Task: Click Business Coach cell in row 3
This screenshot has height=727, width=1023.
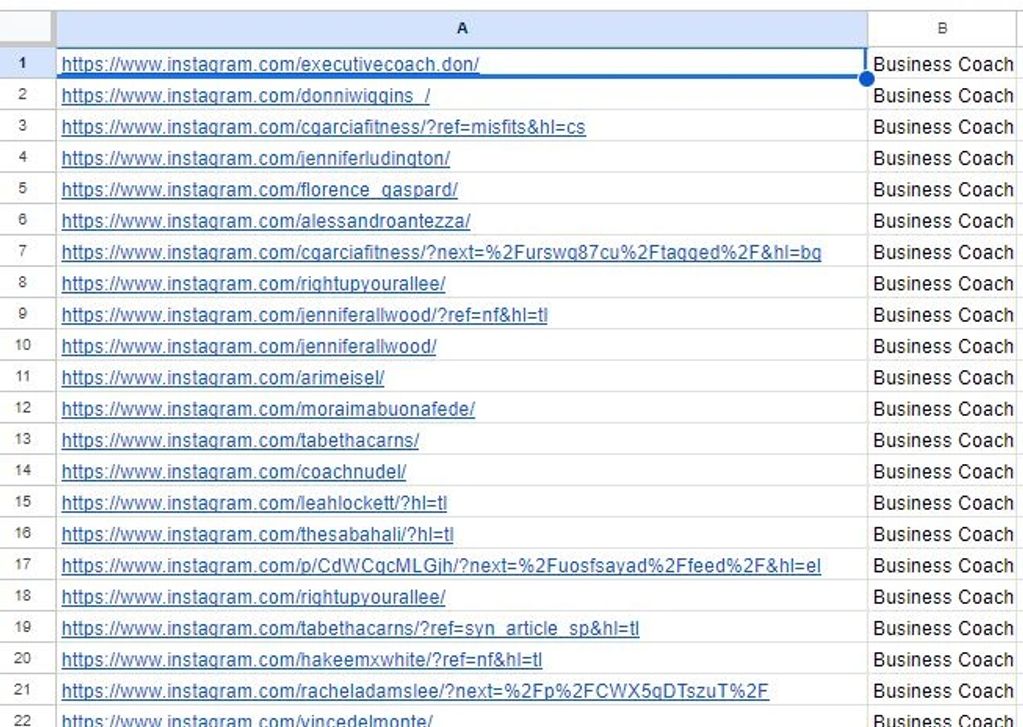Action: click(942, 127)
